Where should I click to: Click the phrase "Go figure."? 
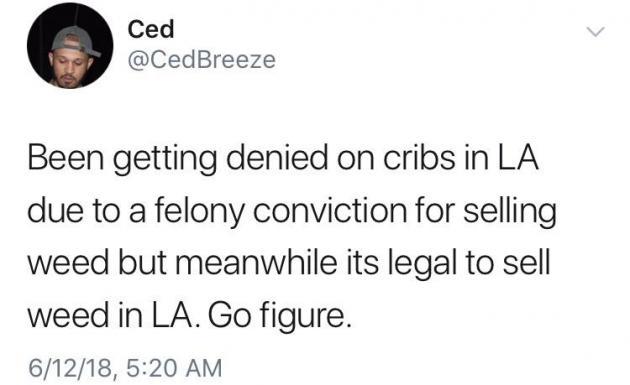click(x=280, y=317)
